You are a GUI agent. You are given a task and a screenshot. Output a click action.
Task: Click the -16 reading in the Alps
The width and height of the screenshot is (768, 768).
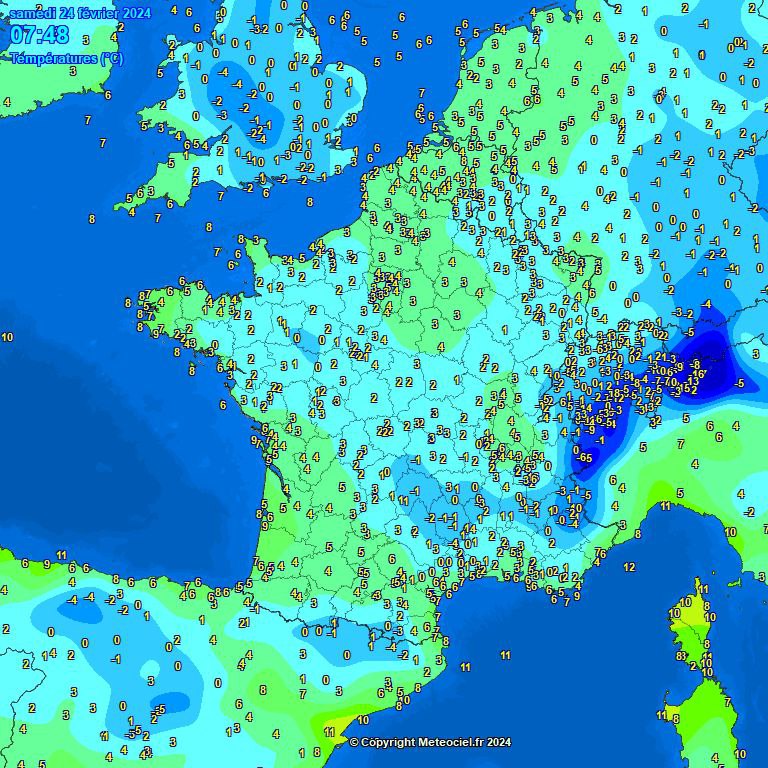(697, 373)
